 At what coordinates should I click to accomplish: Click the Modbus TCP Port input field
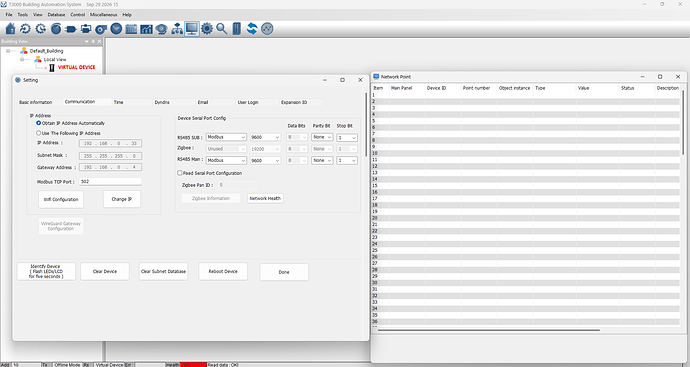tap(110, 181)
